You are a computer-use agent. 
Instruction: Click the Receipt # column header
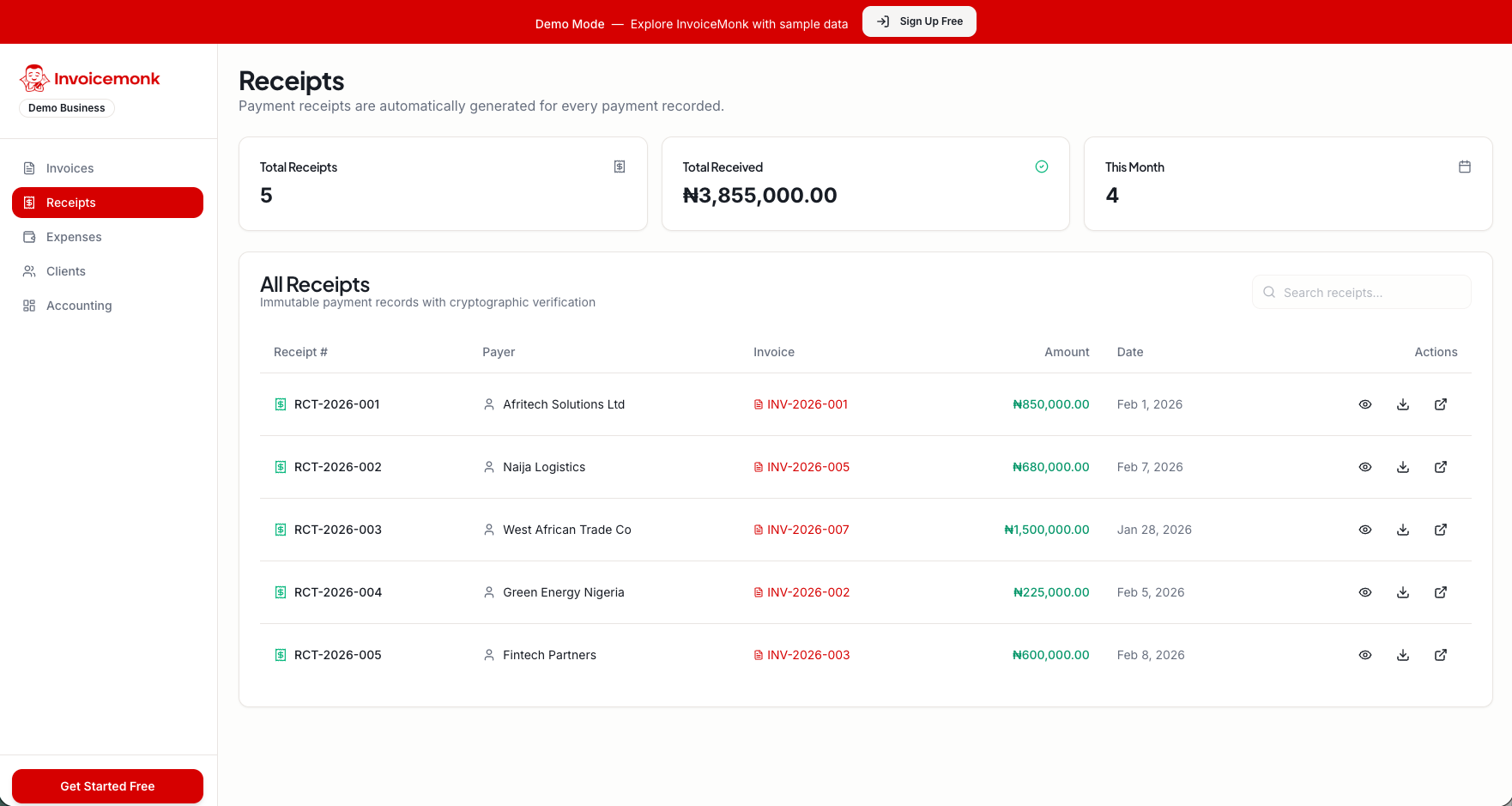pos(300,352)
